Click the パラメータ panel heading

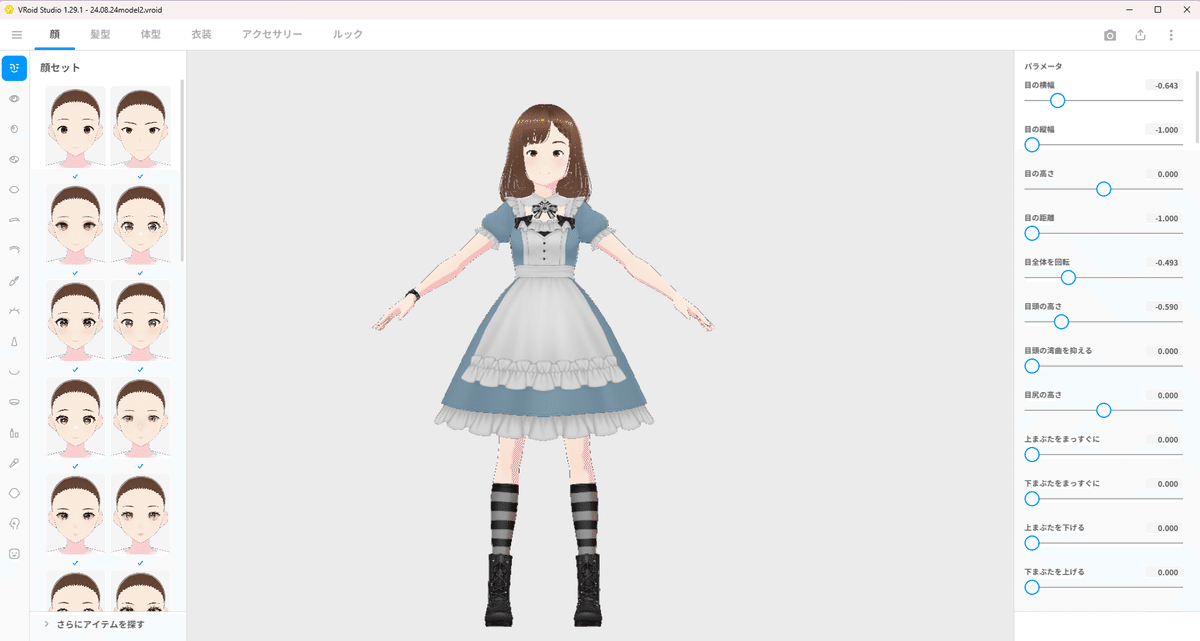1042,66
